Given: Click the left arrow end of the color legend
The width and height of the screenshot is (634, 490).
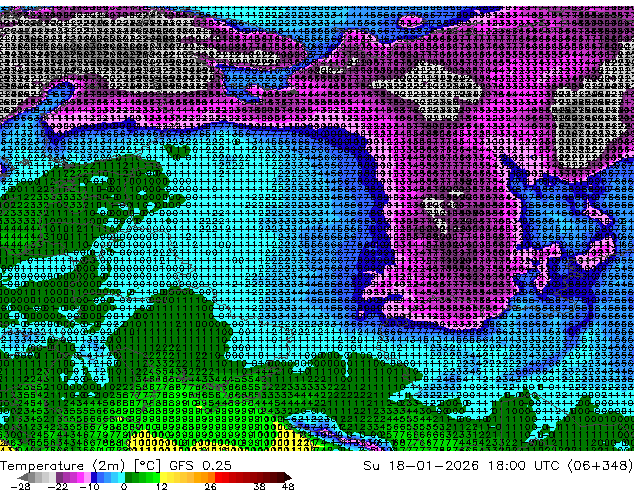Looking at the screenshot, I should click(23, 477).
